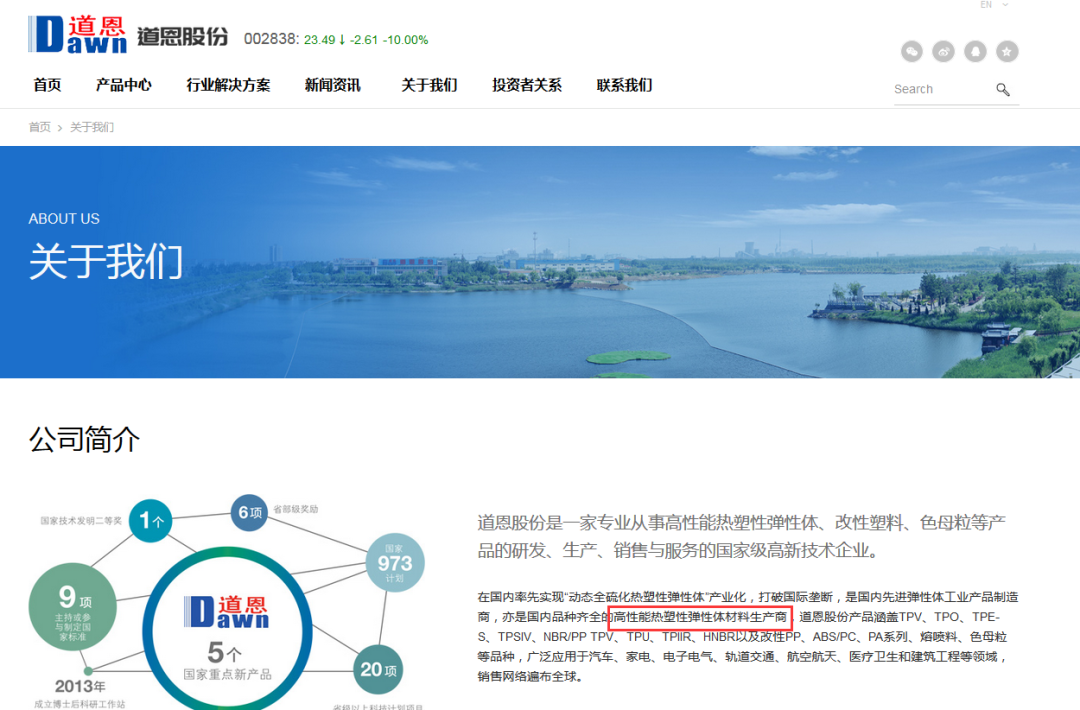This screenshot has height=710, width=1080.
Task: Click the 国家技术发明二等奖 label
Action: [x=81, y=521]
